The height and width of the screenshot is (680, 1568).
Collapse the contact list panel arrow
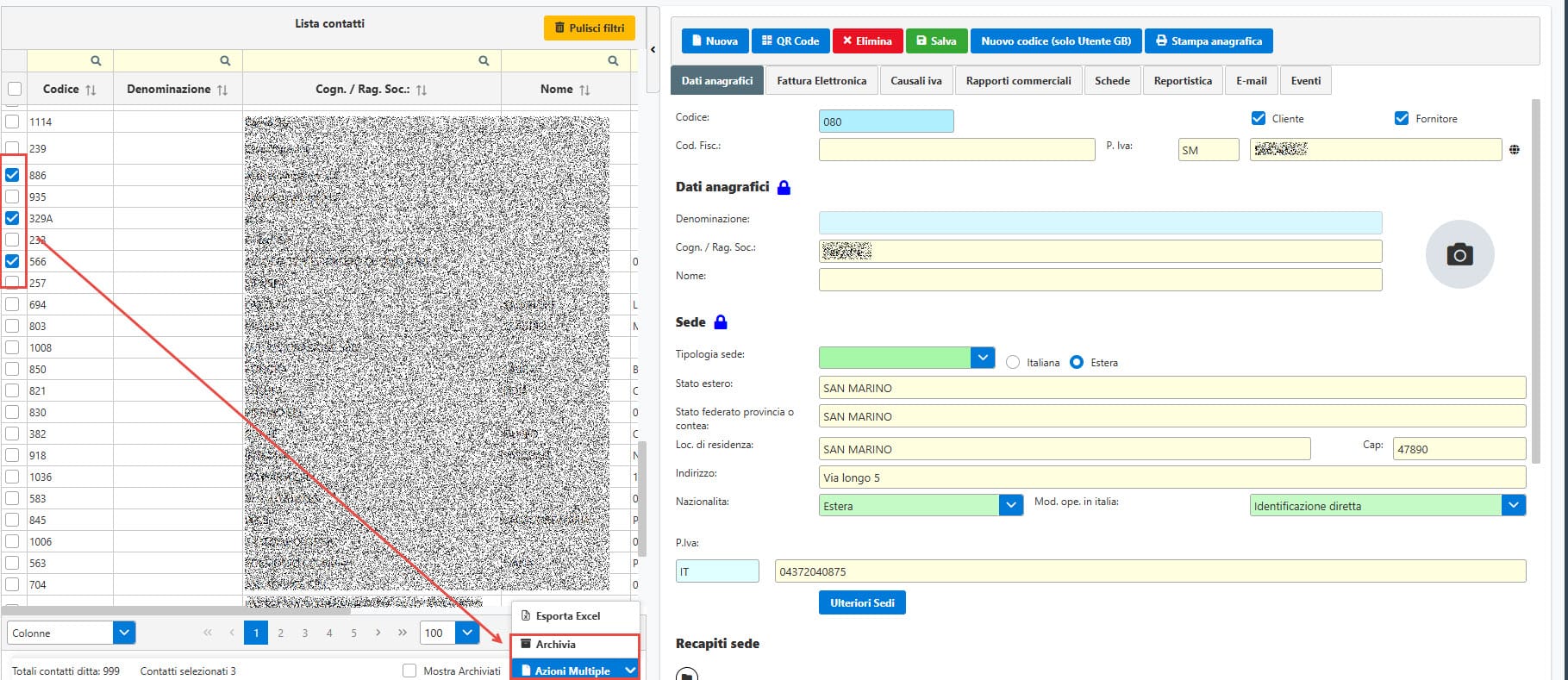pyautogui.click(x=653, y=50)
